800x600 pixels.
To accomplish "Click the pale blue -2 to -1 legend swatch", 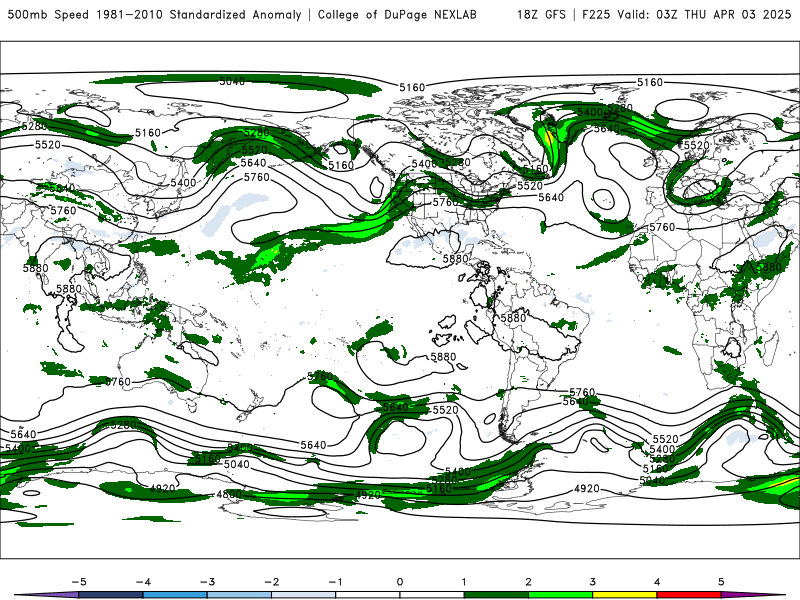I will click(x=304, y=595).
